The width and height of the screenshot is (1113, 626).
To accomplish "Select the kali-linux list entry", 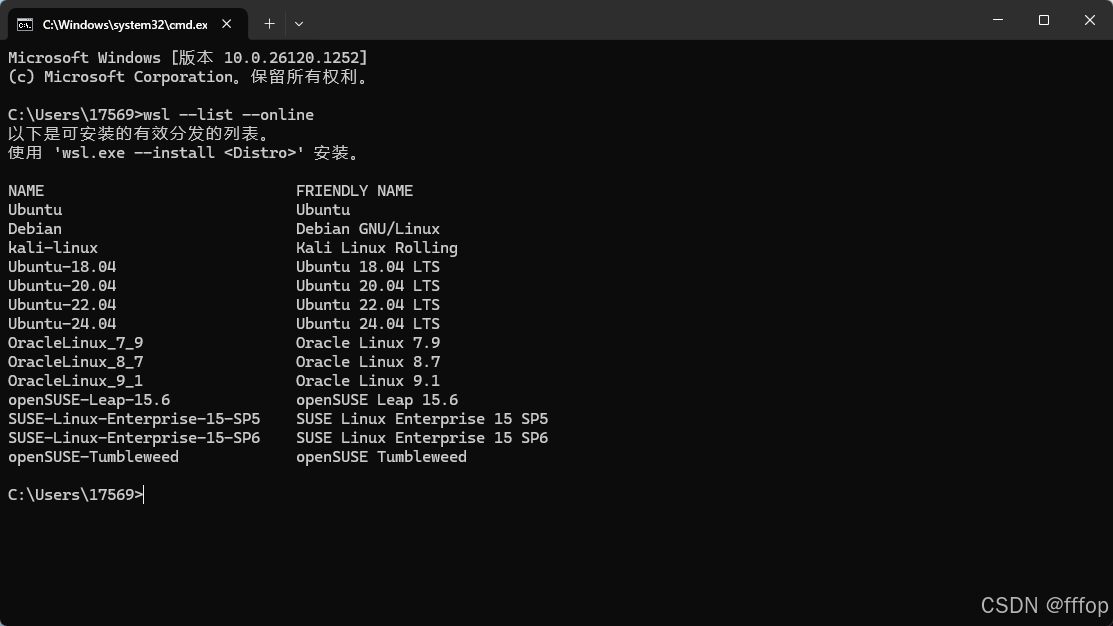I will [52, 247].
